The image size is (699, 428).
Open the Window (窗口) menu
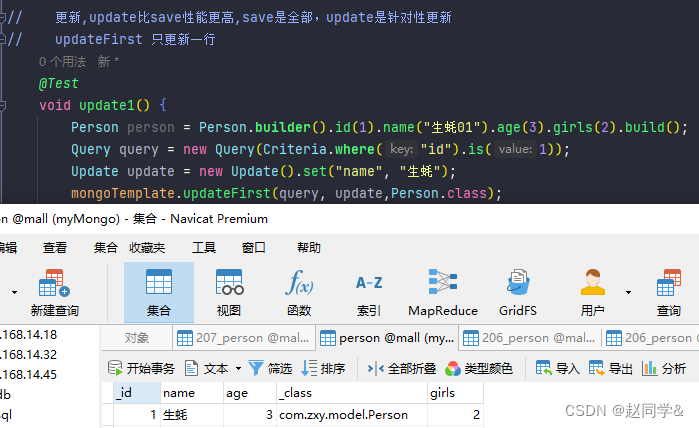(254, 247)
